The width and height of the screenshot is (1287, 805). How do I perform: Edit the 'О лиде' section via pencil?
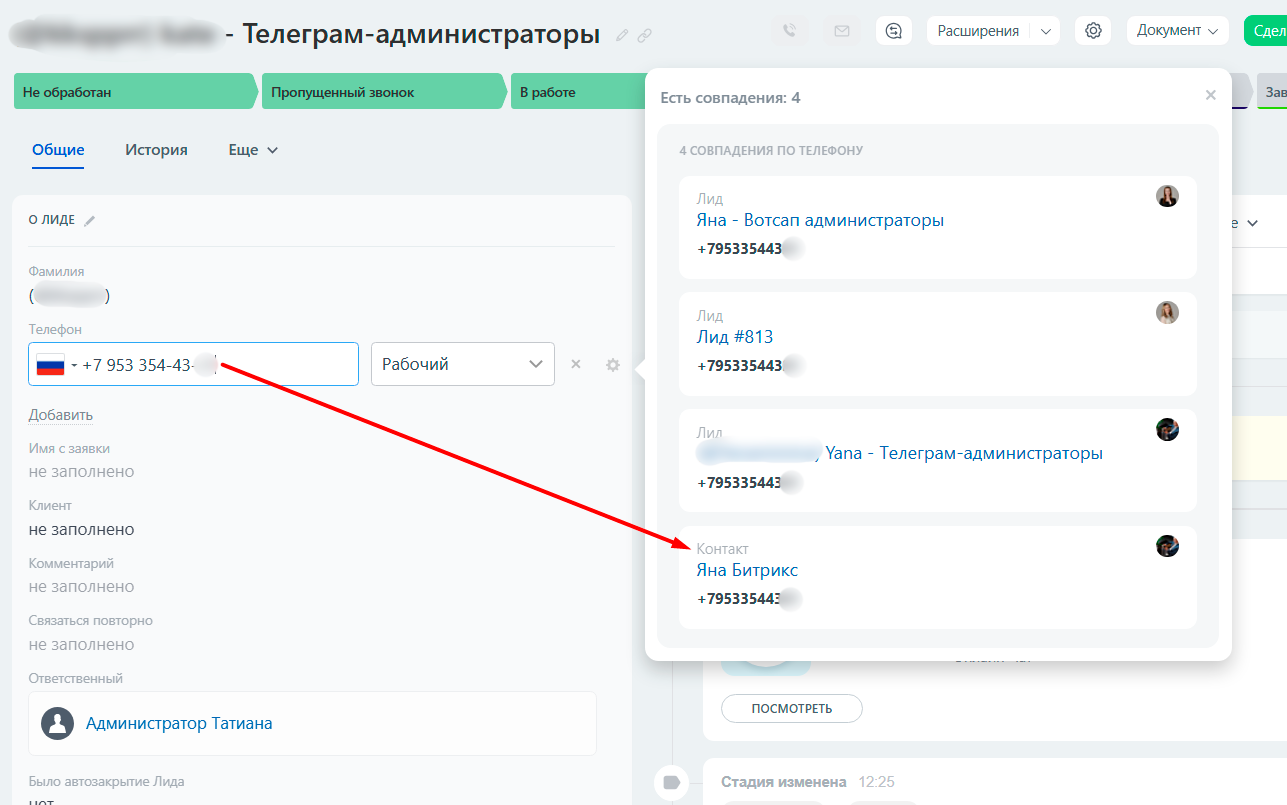pos(90,220)
